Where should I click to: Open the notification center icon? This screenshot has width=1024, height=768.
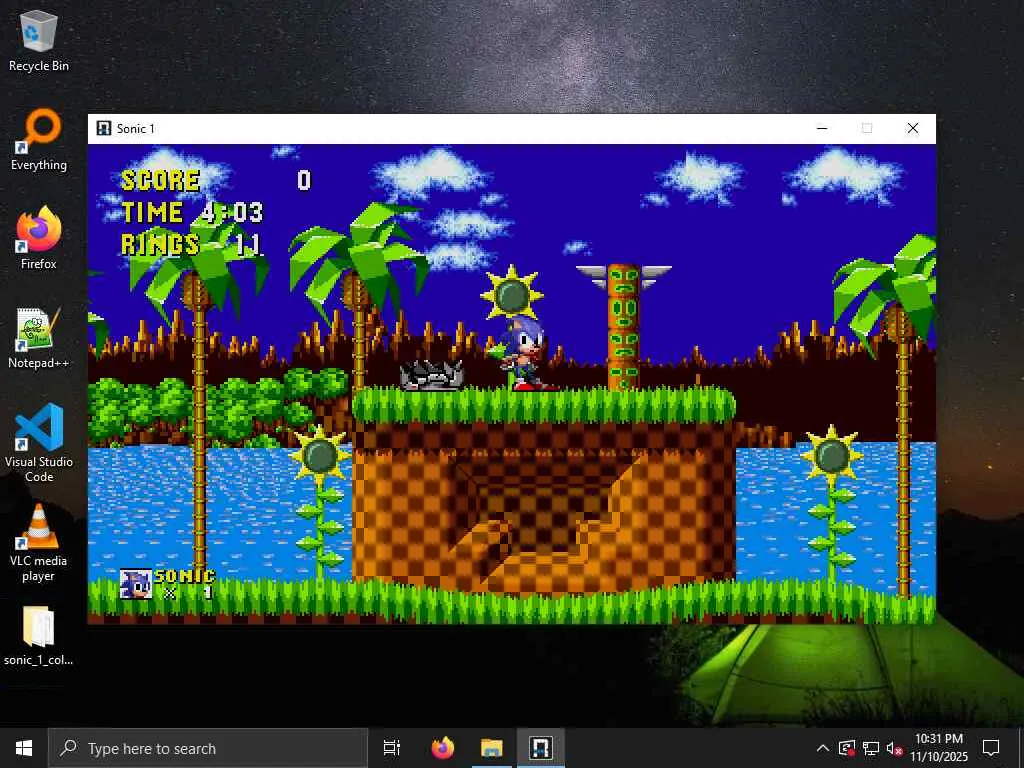point(991,748)
